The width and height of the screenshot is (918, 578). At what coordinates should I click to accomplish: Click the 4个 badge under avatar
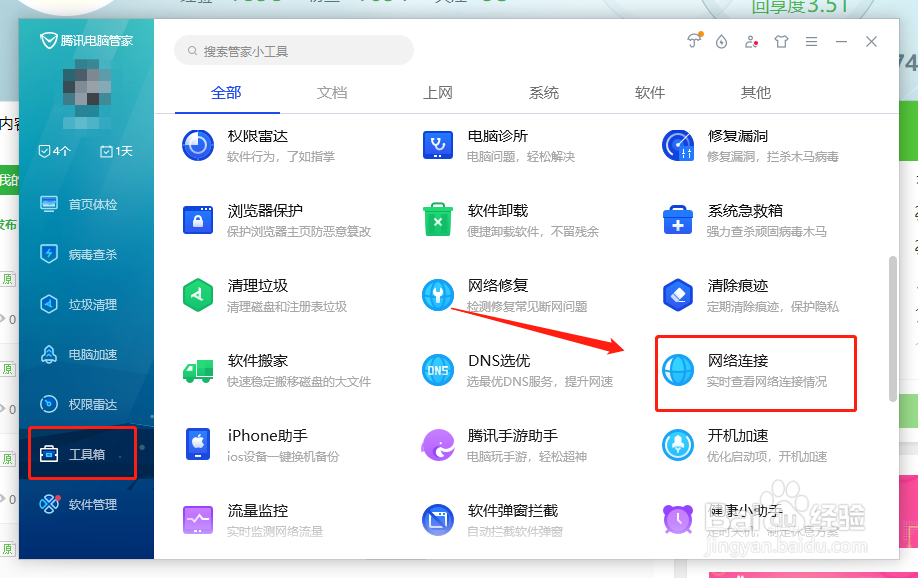[x=54, y=151]
